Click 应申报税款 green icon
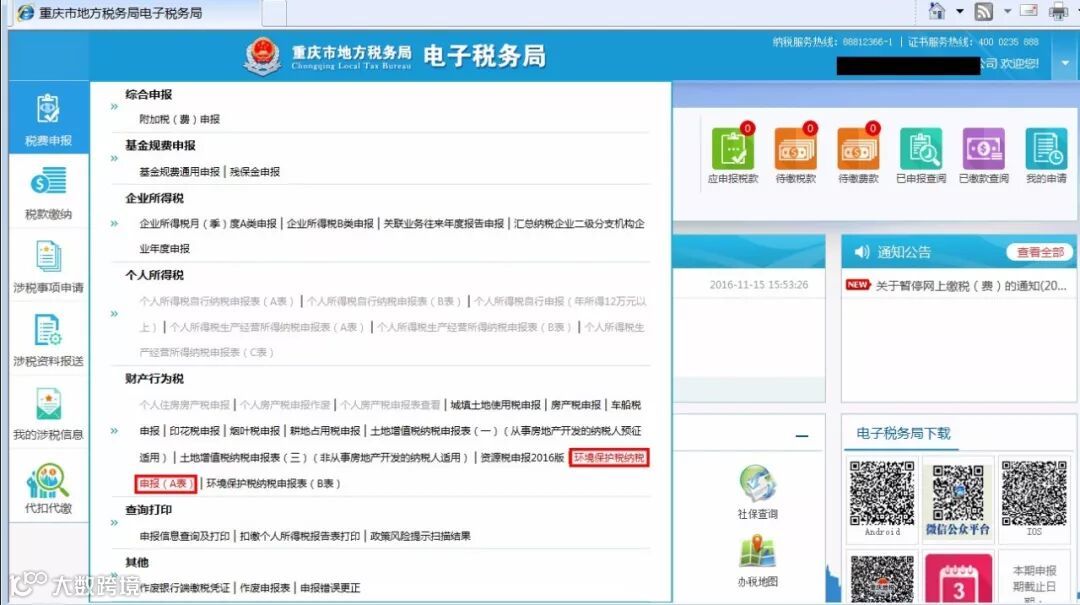 click(732, 148)
